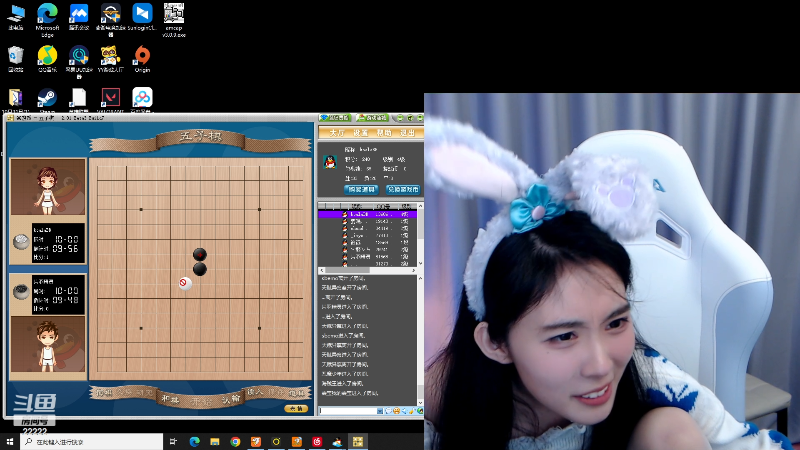The image size is (800, 450).
Task: Click 退出 (Exit) menu item
Action: (x=407, y=133)
